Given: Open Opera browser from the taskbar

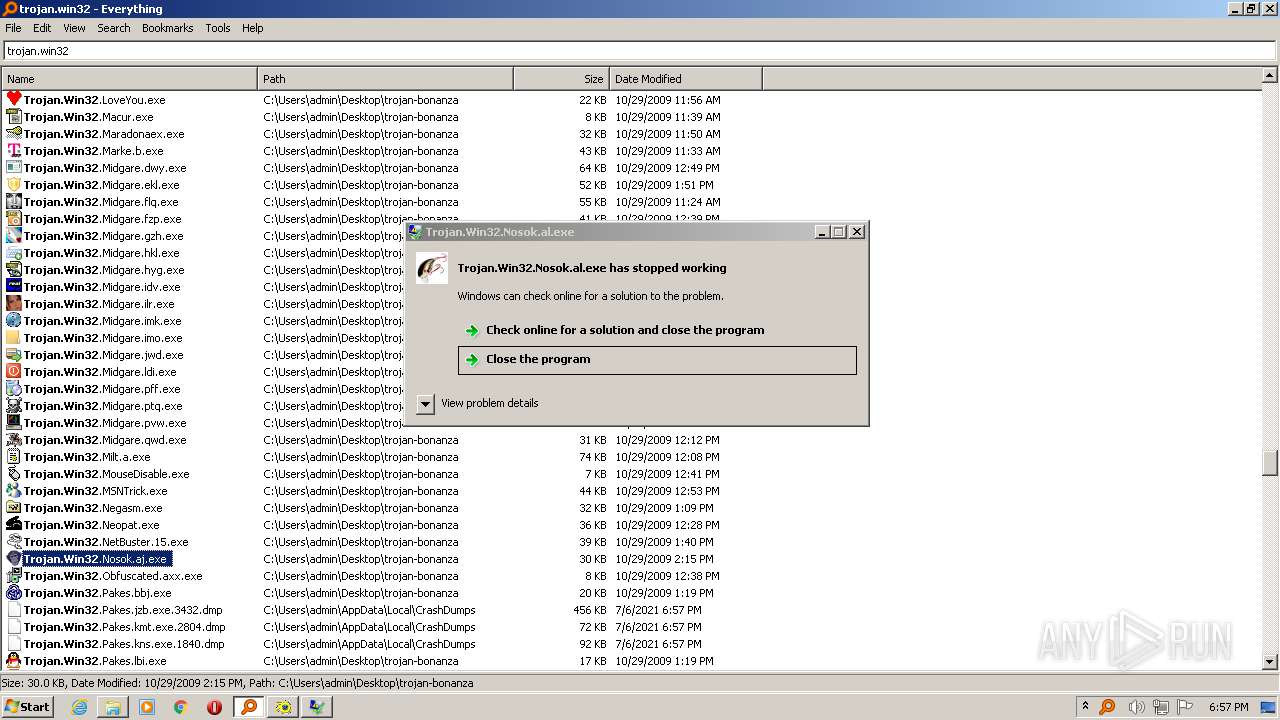Looking at the screenshot, I should (214, 706).
